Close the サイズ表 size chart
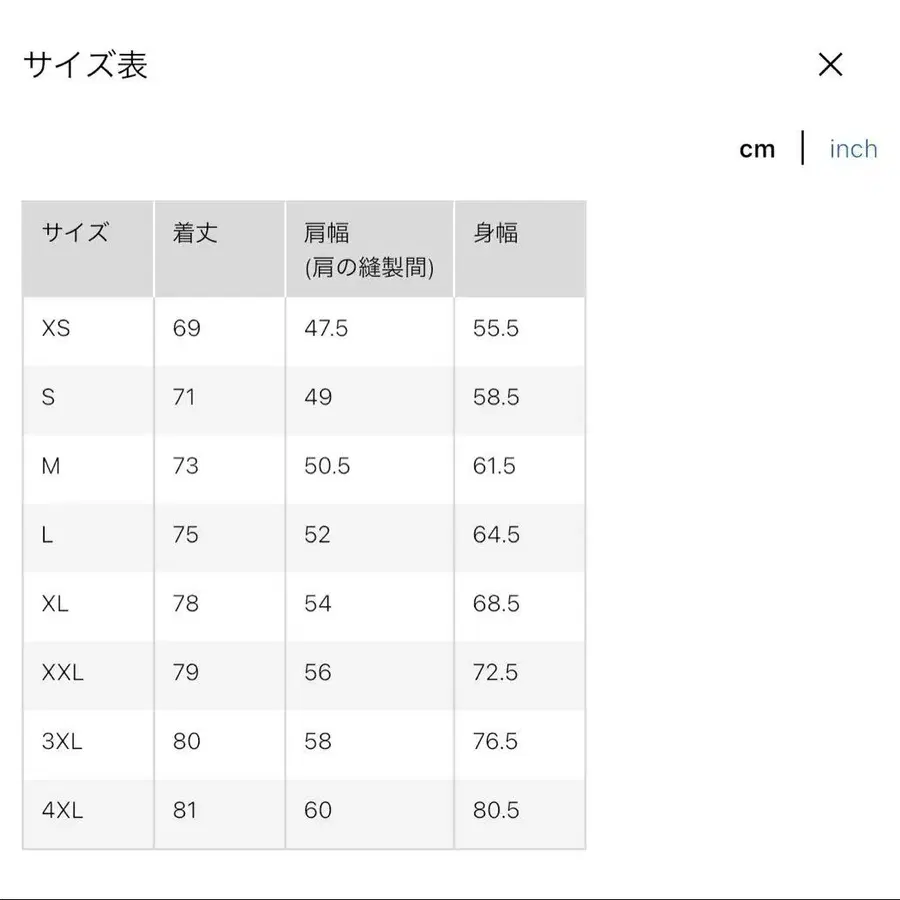This screenshot has height=900, width=900. click(x=830, y=64)
